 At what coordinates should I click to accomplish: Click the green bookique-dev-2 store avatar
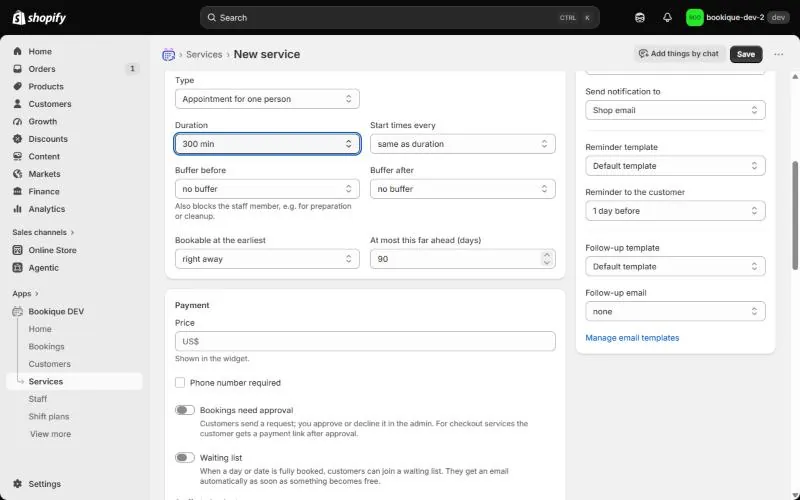694,18
